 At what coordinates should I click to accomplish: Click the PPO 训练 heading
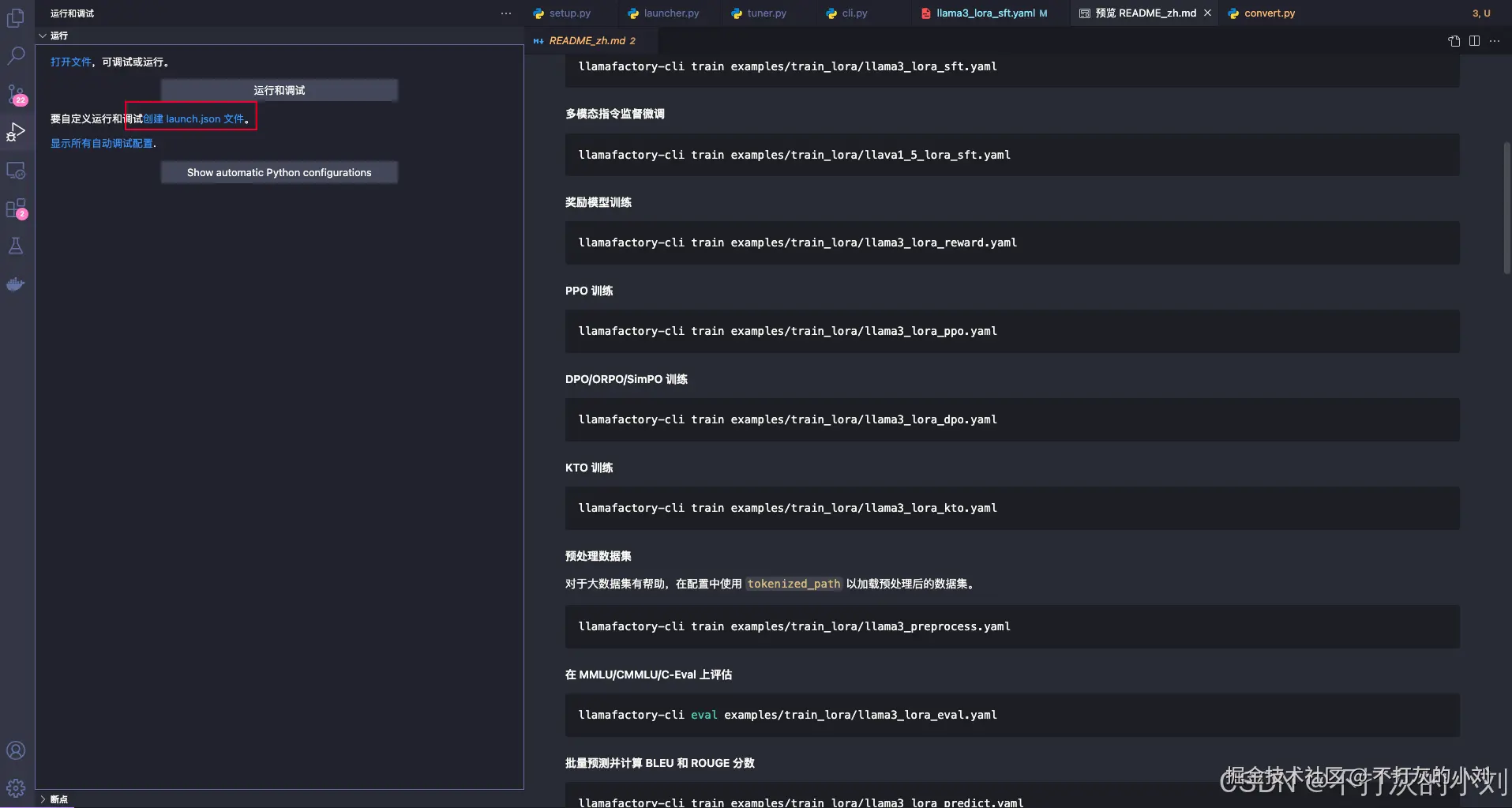(589, 291)
